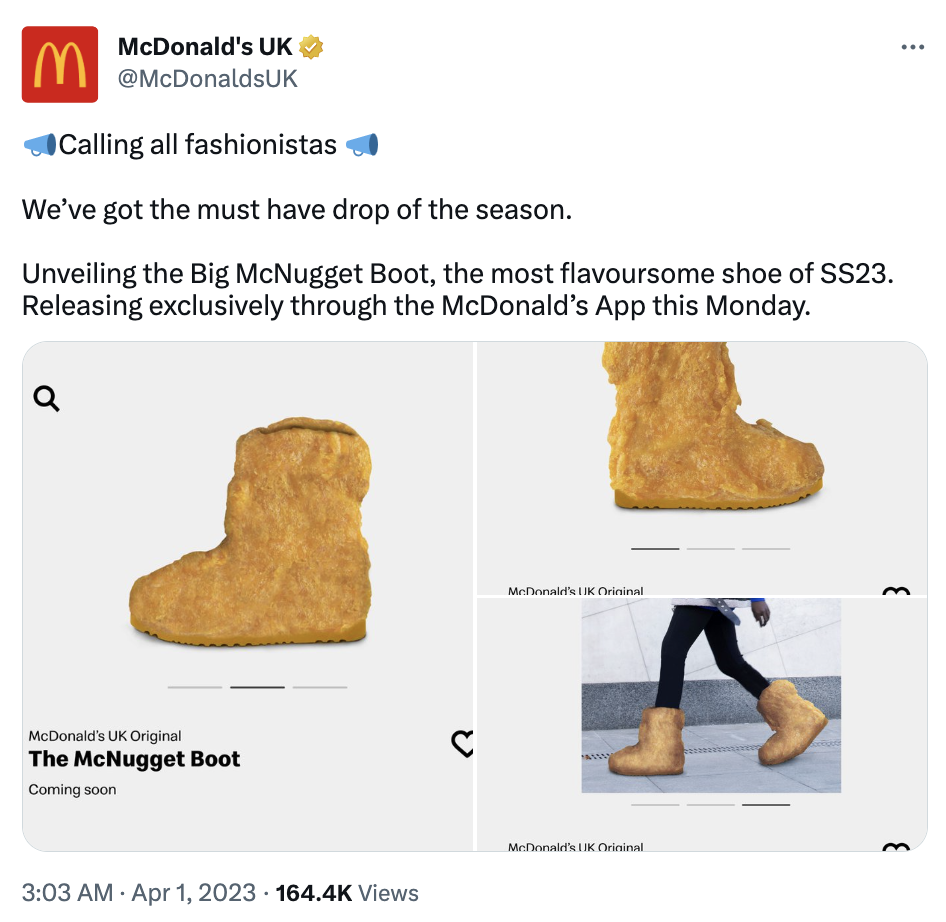This screenshot has height=922, width=946.
Task: Select first carousel indicator under the walking photo
Action: [x=655, y=804]
